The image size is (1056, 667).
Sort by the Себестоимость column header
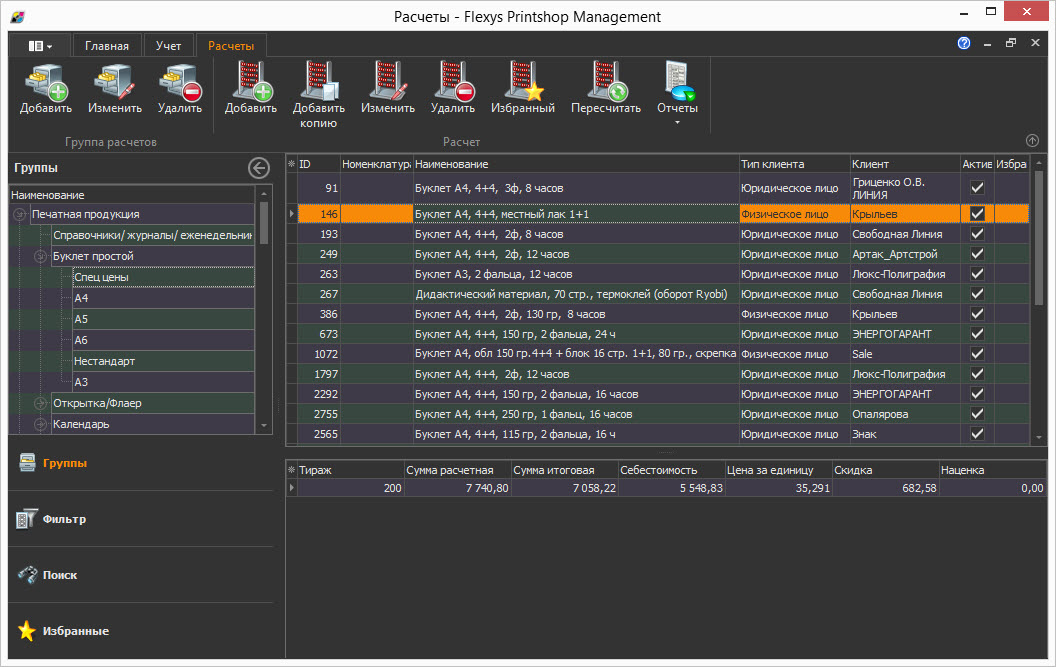[x=671, y=470]
